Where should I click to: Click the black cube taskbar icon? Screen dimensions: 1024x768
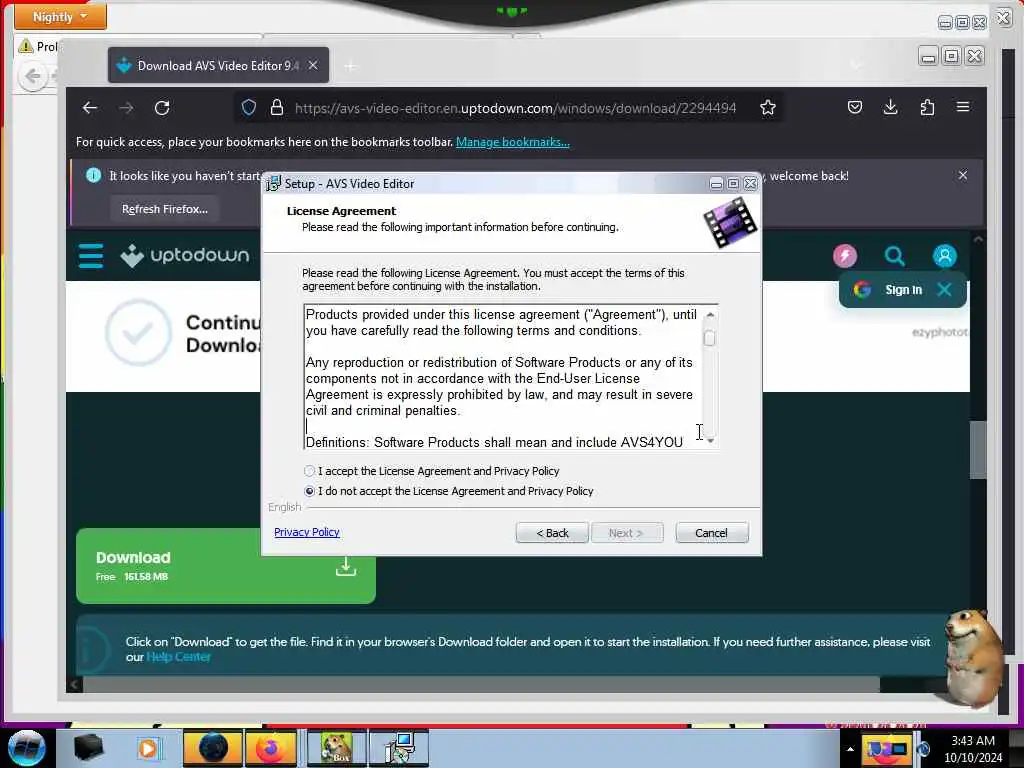click(x=88, y=748)
